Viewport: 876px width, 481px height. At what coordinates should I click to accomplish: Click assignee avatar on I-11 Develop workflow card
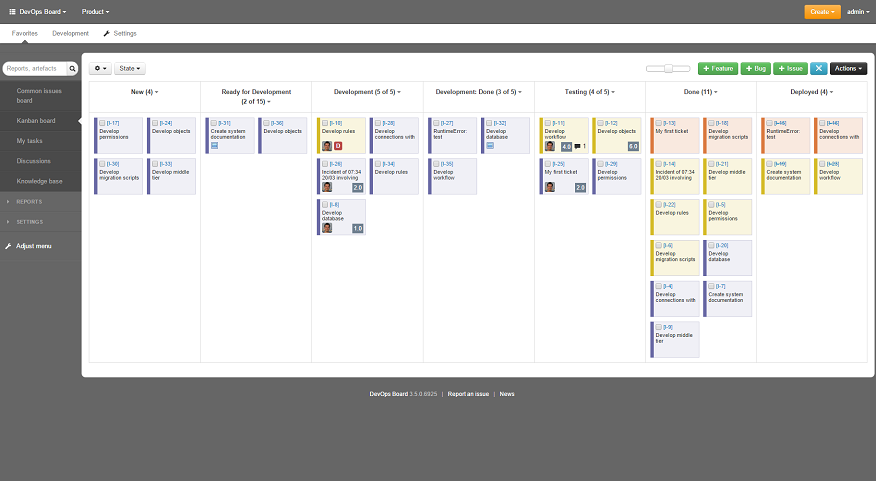(550, 146)
